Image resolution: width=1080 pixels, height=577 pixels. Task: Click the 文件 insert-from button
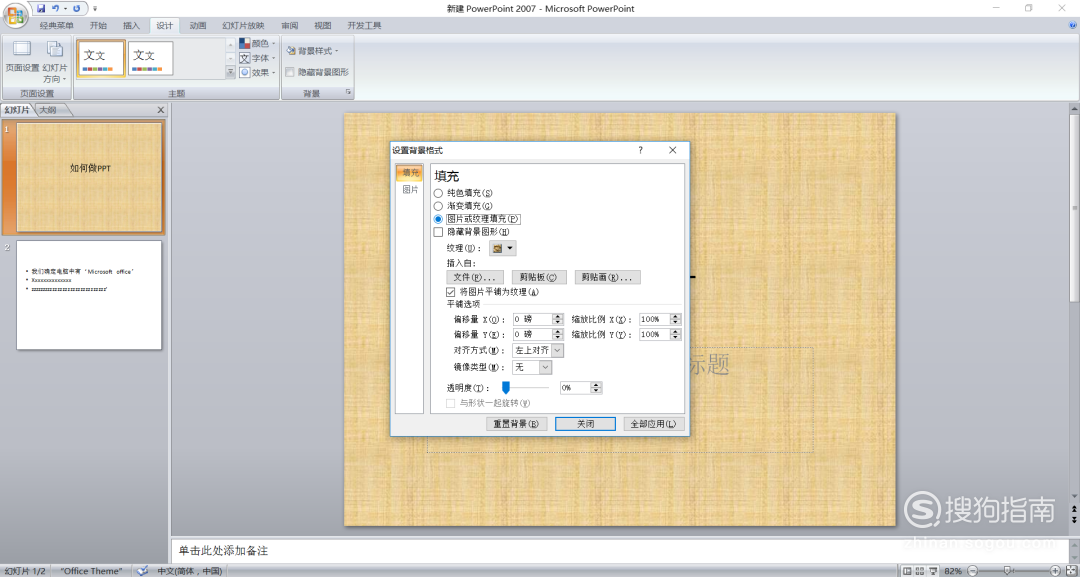click(475, 277)
